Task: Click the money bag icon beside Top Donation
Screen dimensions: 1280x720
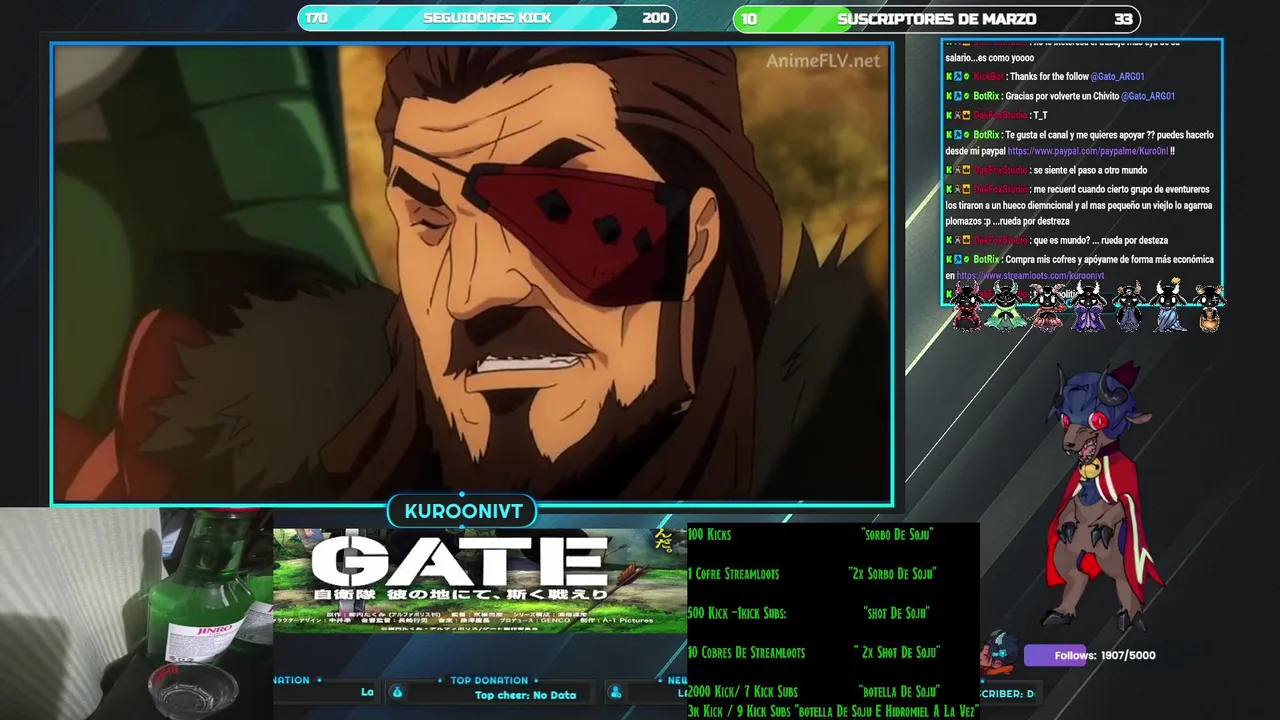Action: (397, 692)
